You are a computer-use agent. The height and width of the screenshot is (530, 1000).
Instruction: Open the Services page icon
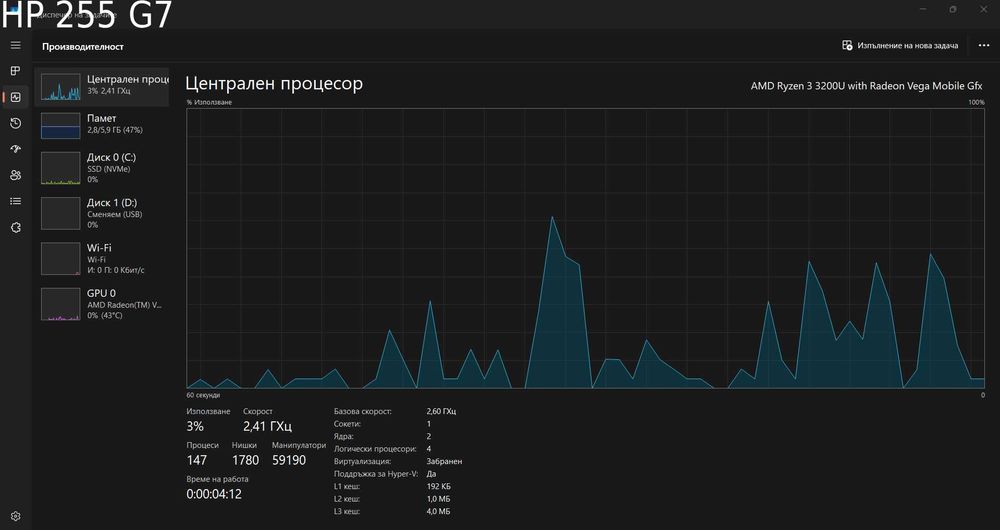[x=16, y=228]
